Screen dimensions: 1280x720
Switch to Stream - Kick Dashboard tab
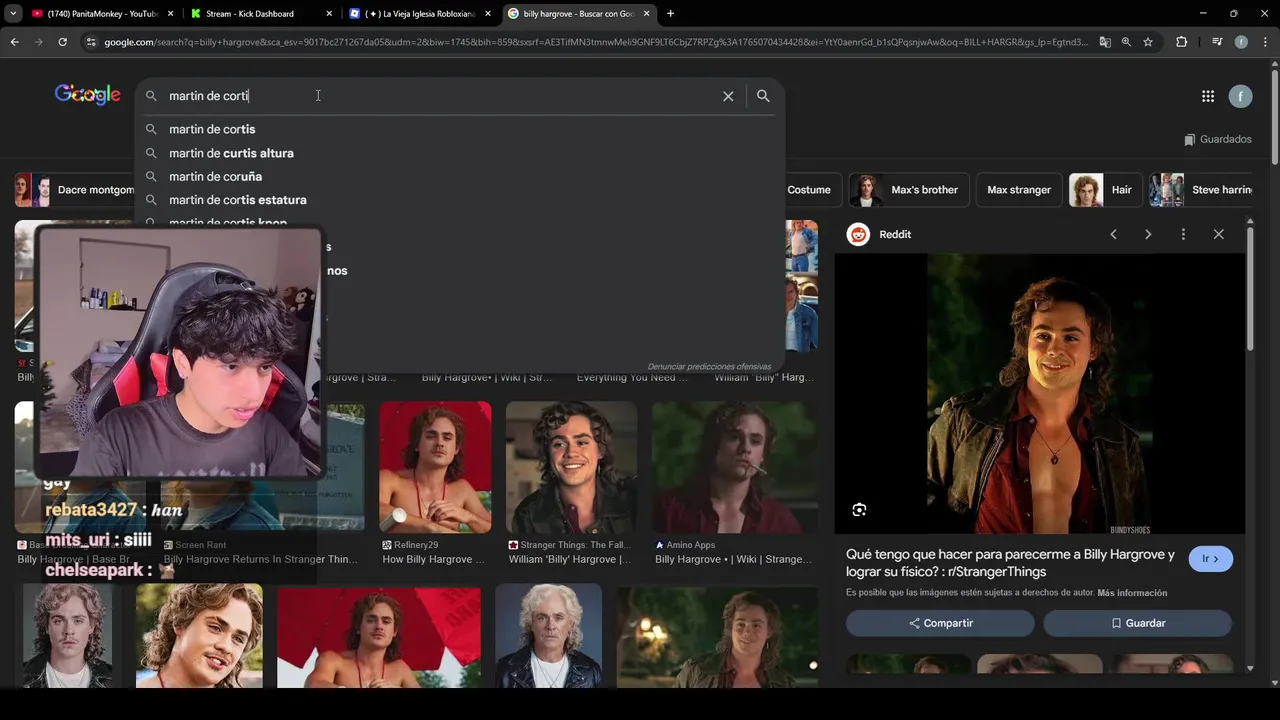252,14
